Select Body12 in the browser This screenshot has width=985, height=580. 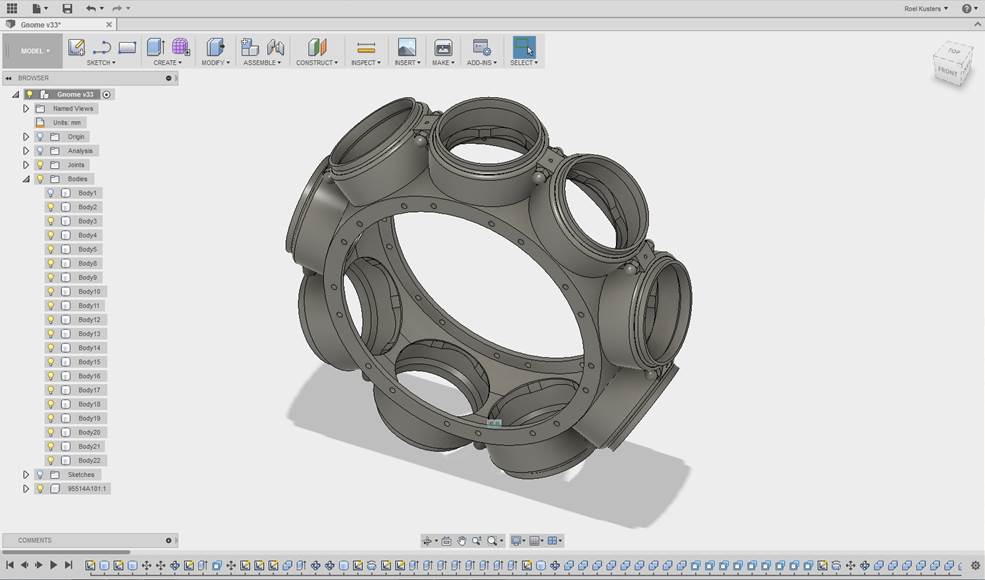[x=89, y=320]
